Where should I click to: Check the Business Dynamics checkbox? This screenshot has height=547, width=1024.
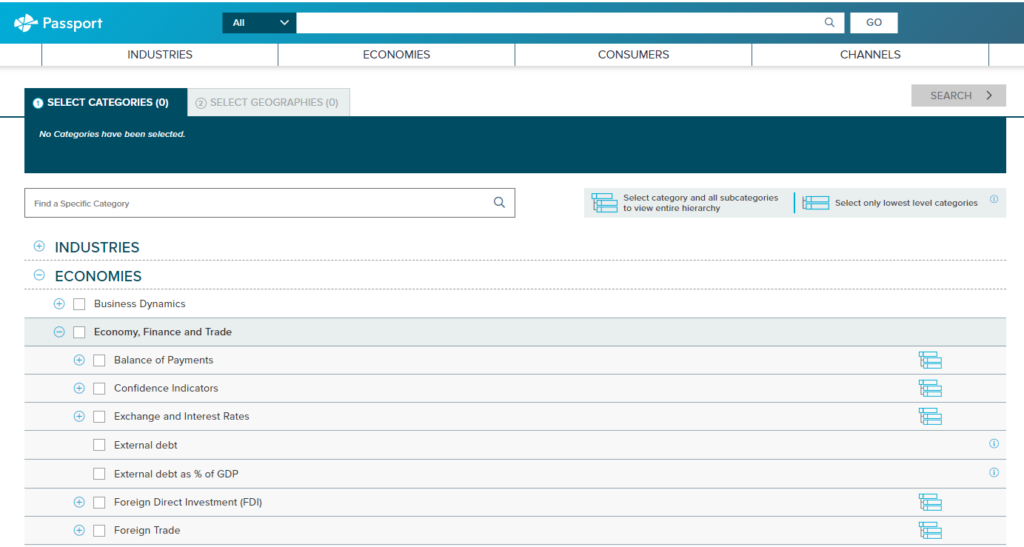[x=79, y=304]
